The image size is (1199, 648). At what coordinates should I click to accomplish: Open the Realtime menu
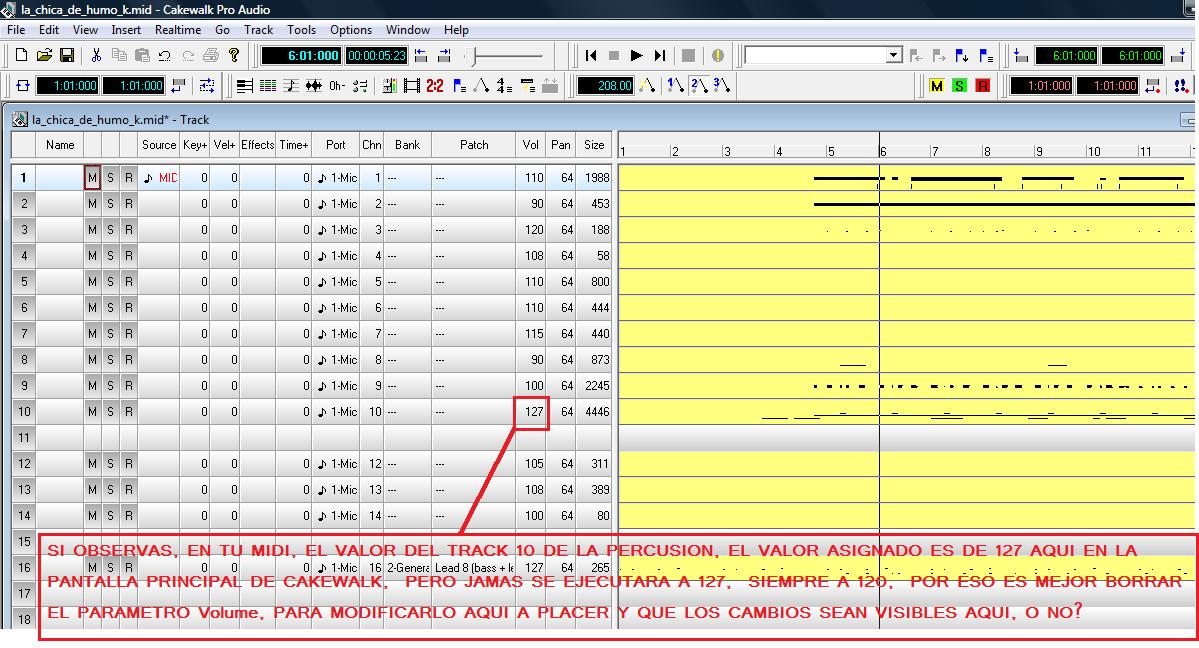178,30
